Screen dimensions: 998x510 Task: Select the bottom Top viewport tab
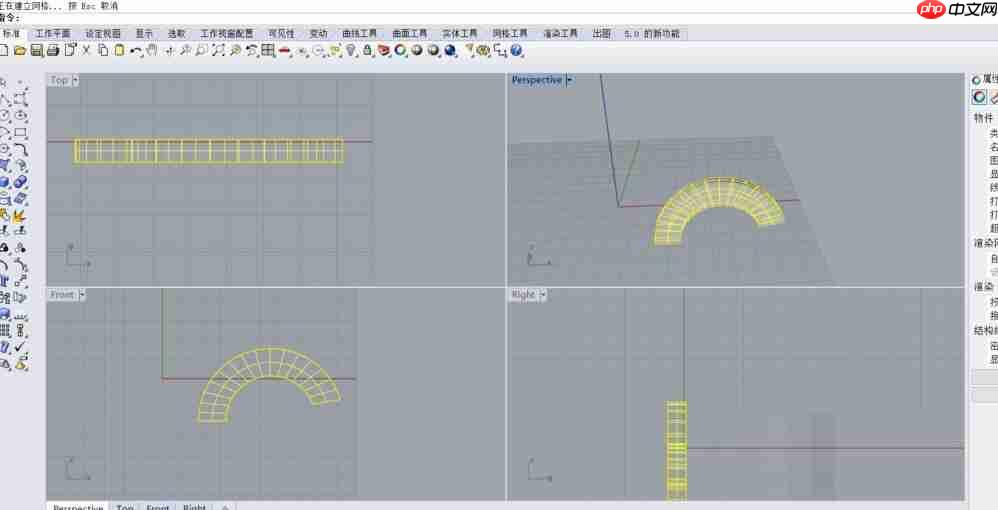(x=125, y=507)
